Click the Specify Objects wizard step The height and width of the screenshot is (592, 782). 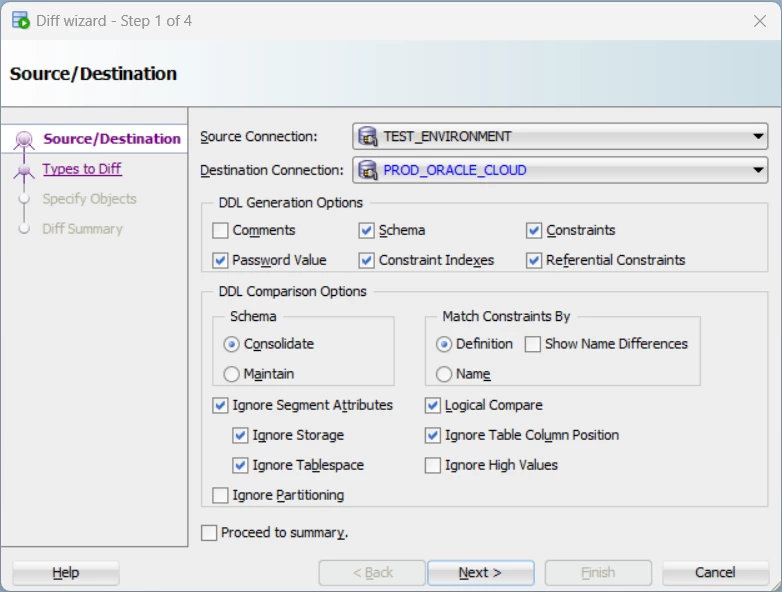coord(89,199)
